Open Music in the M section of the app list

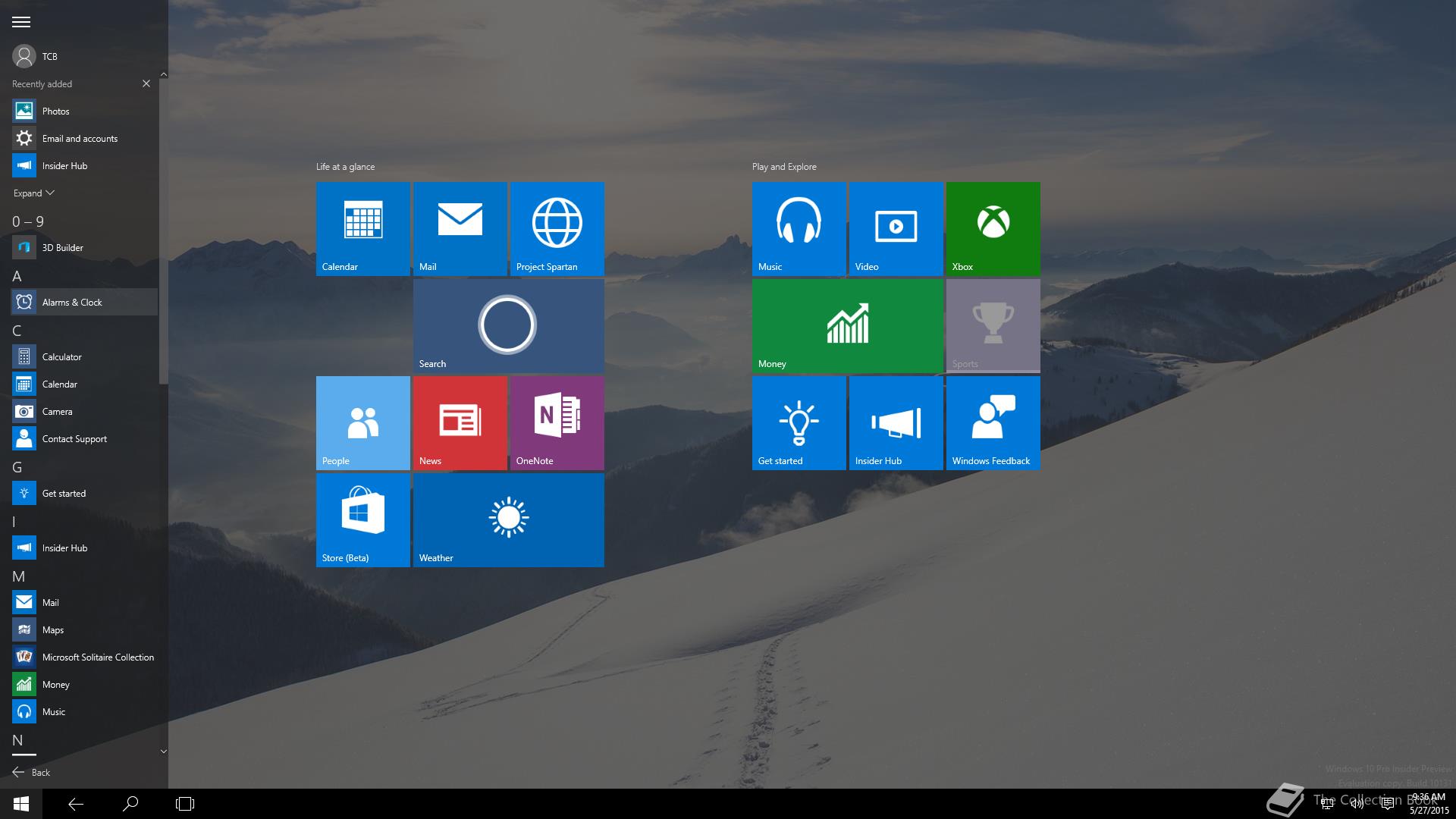[84, 711]
